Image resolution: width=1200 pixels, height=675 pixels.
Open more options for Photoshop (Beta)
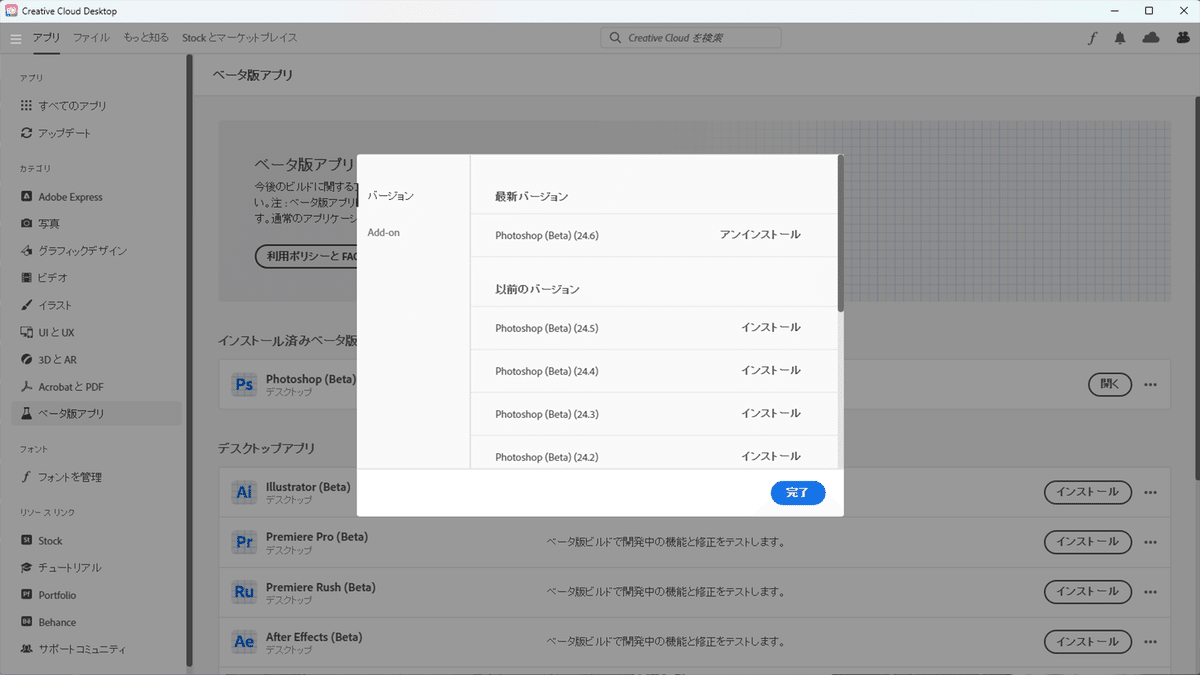1151,385
